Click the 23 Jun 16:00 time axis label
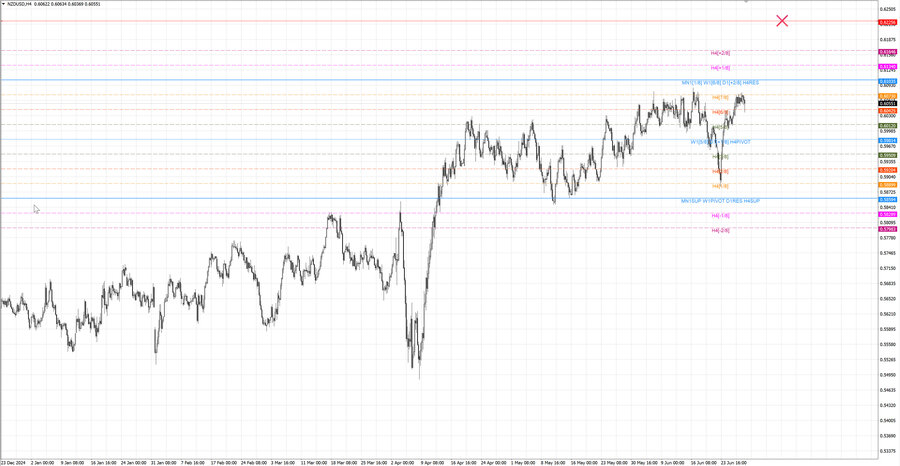This screenshot has width=900, height=466. [733, 462]
